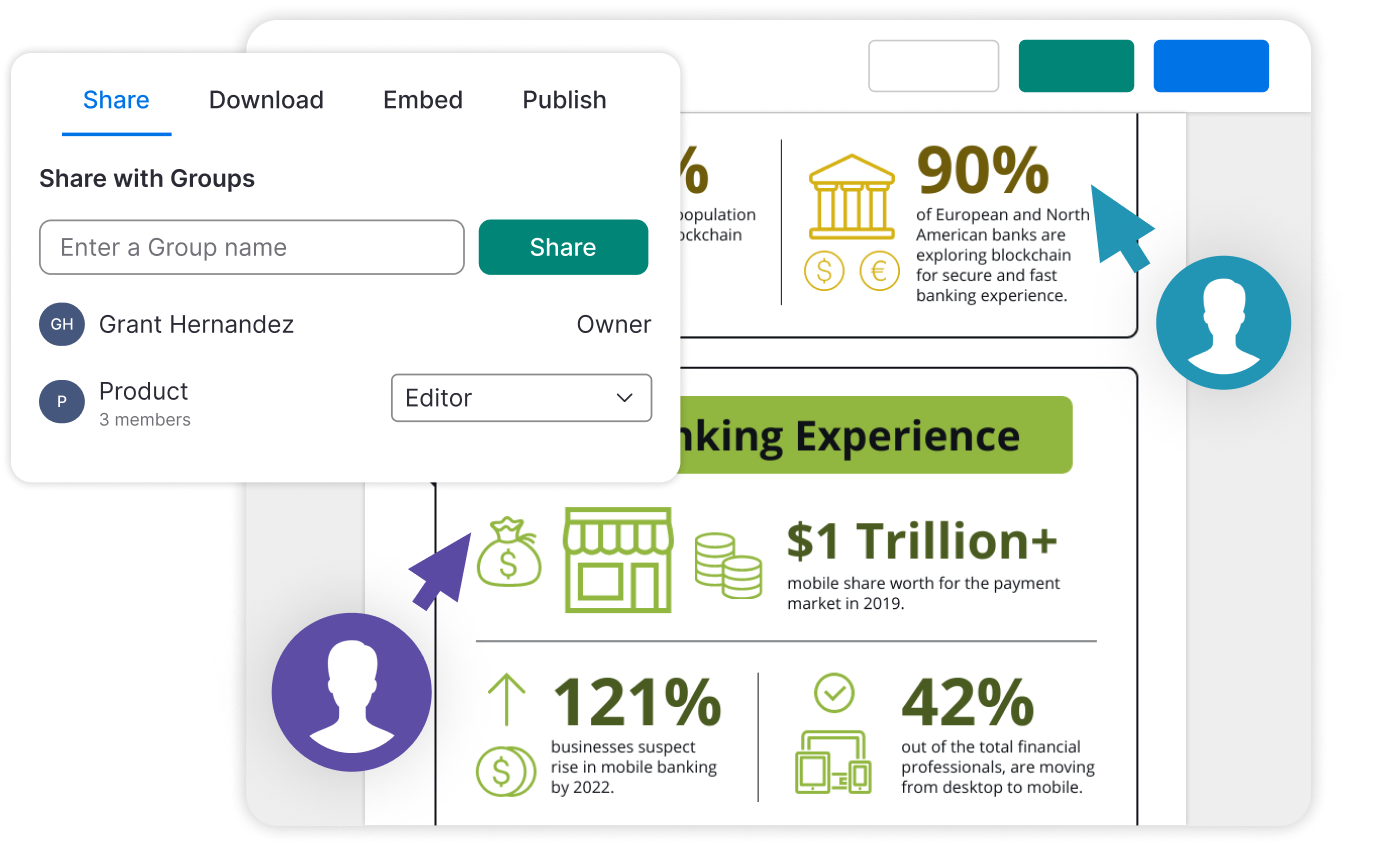Open the Editor permission dropdown for Product group
This screenshot has width=1374, height=847.
pyautogui.click(x=521, y=398)
